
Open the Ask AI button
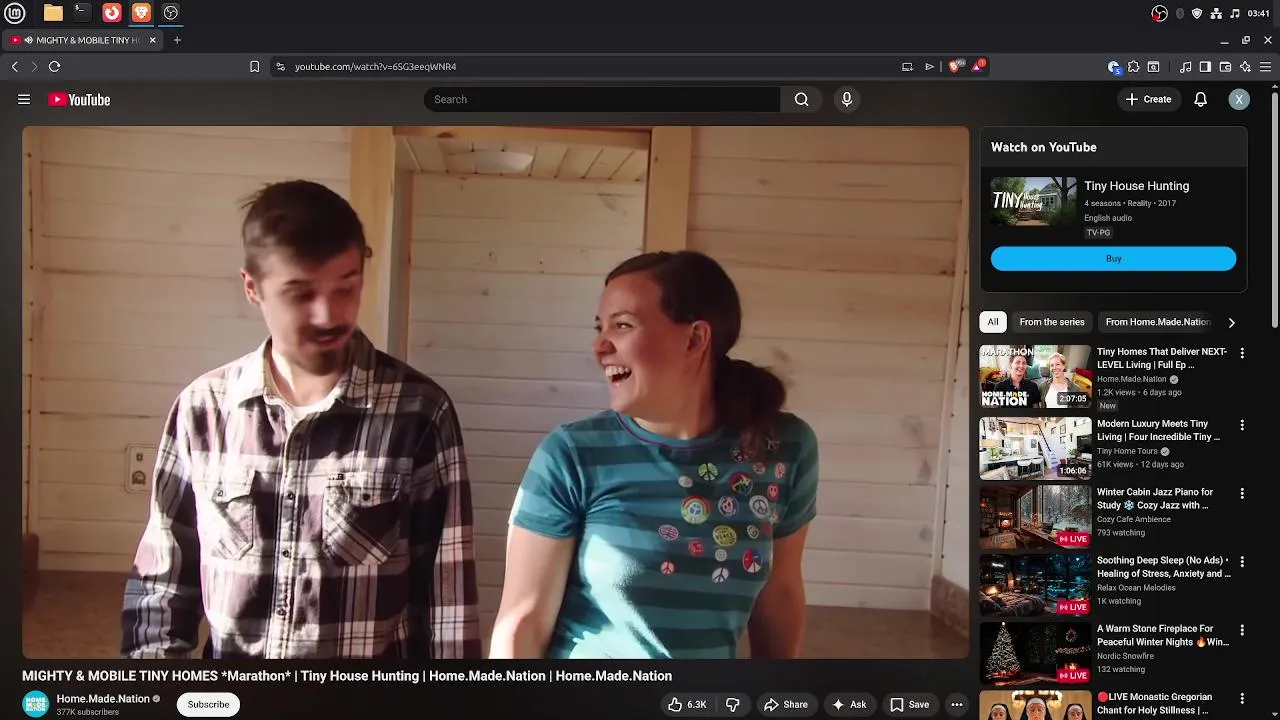(849, 704)
